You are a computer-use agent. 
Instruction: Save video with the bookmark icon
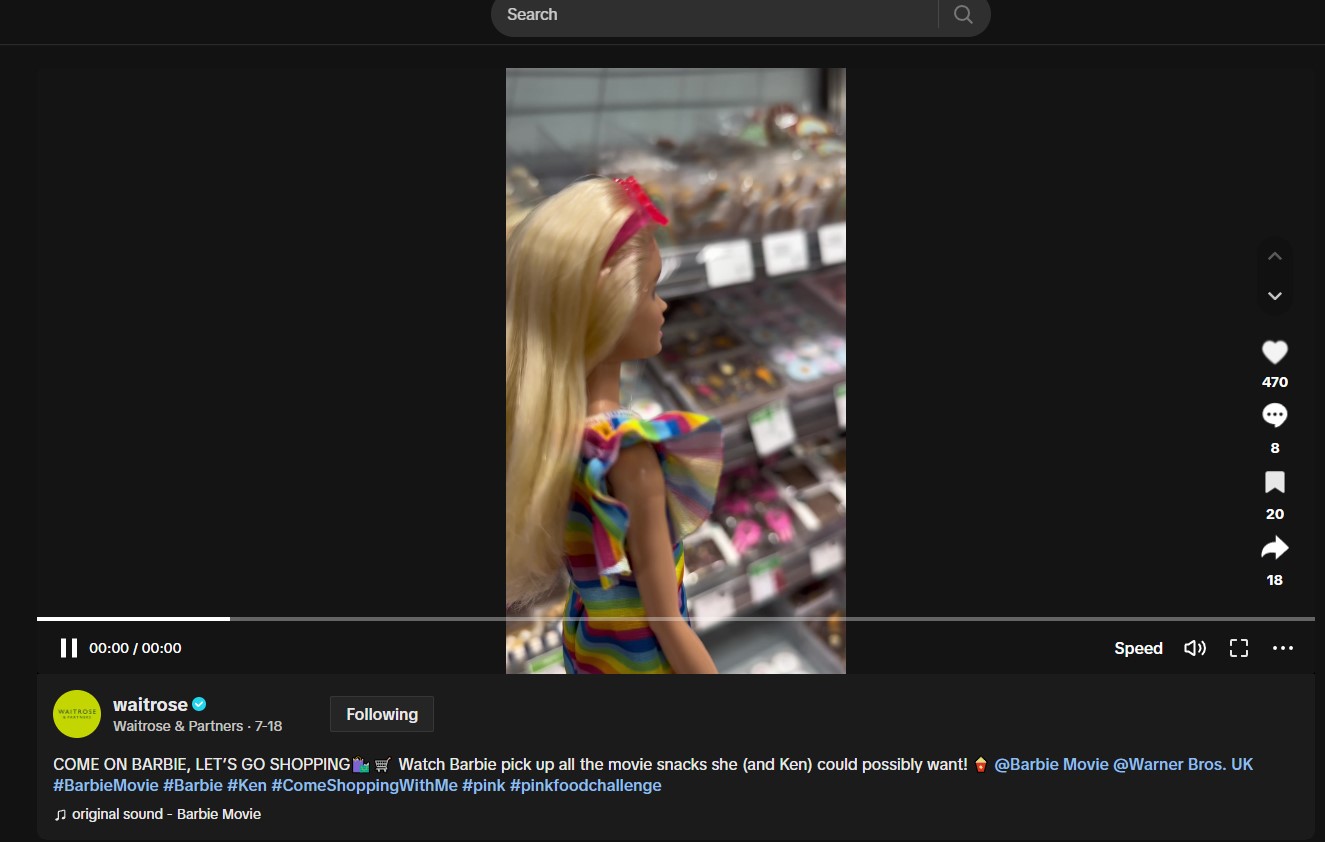tap(1275, 483)
